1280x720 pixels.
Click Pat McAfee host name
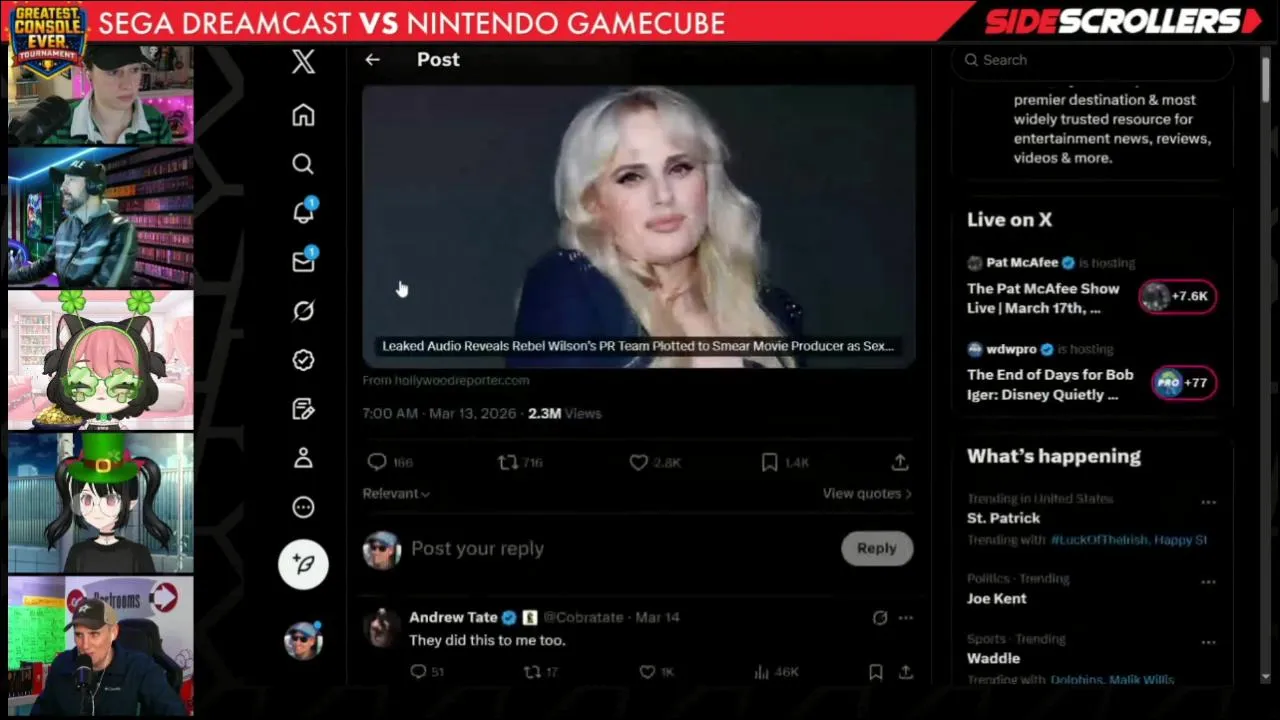1022,263
